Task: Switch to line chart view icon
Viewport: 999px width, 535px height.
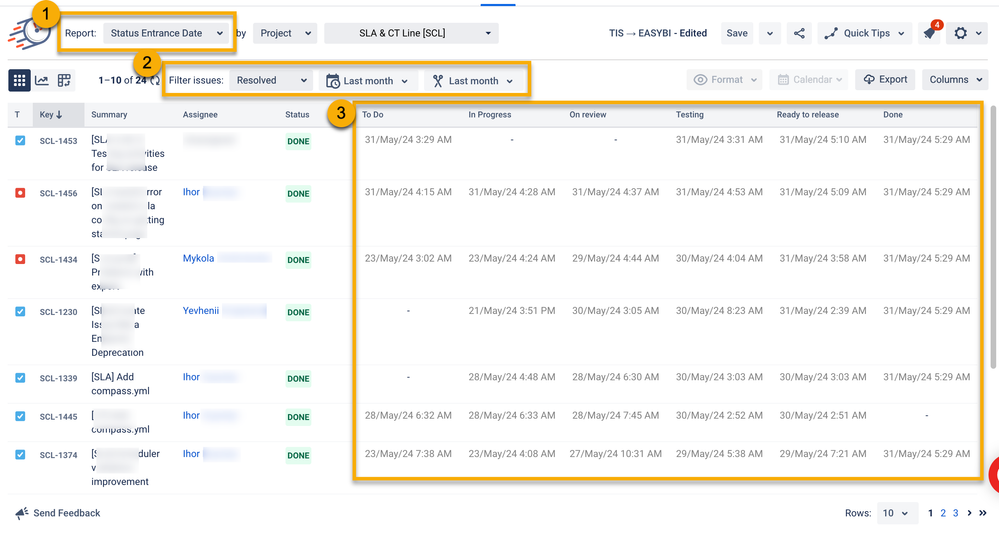Action: point(42,80)
